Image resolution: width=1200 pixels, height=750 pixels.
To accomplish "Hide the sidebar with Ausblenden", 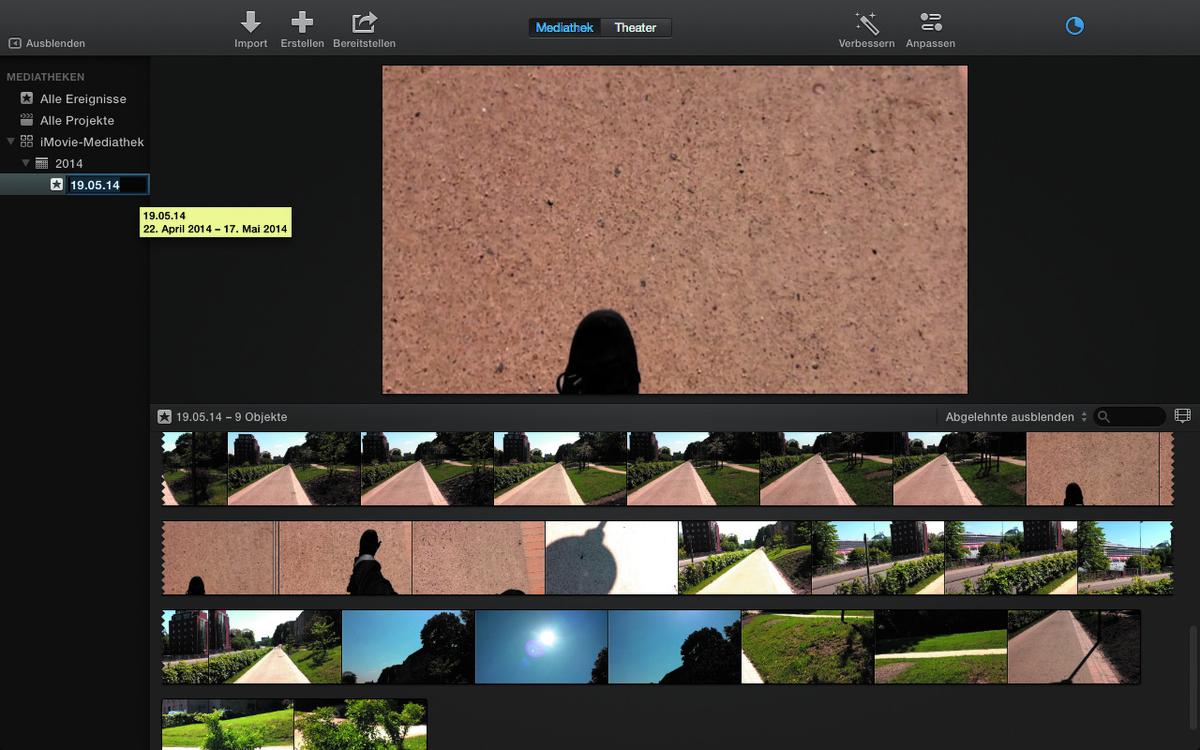I will [x=47, y=44].
